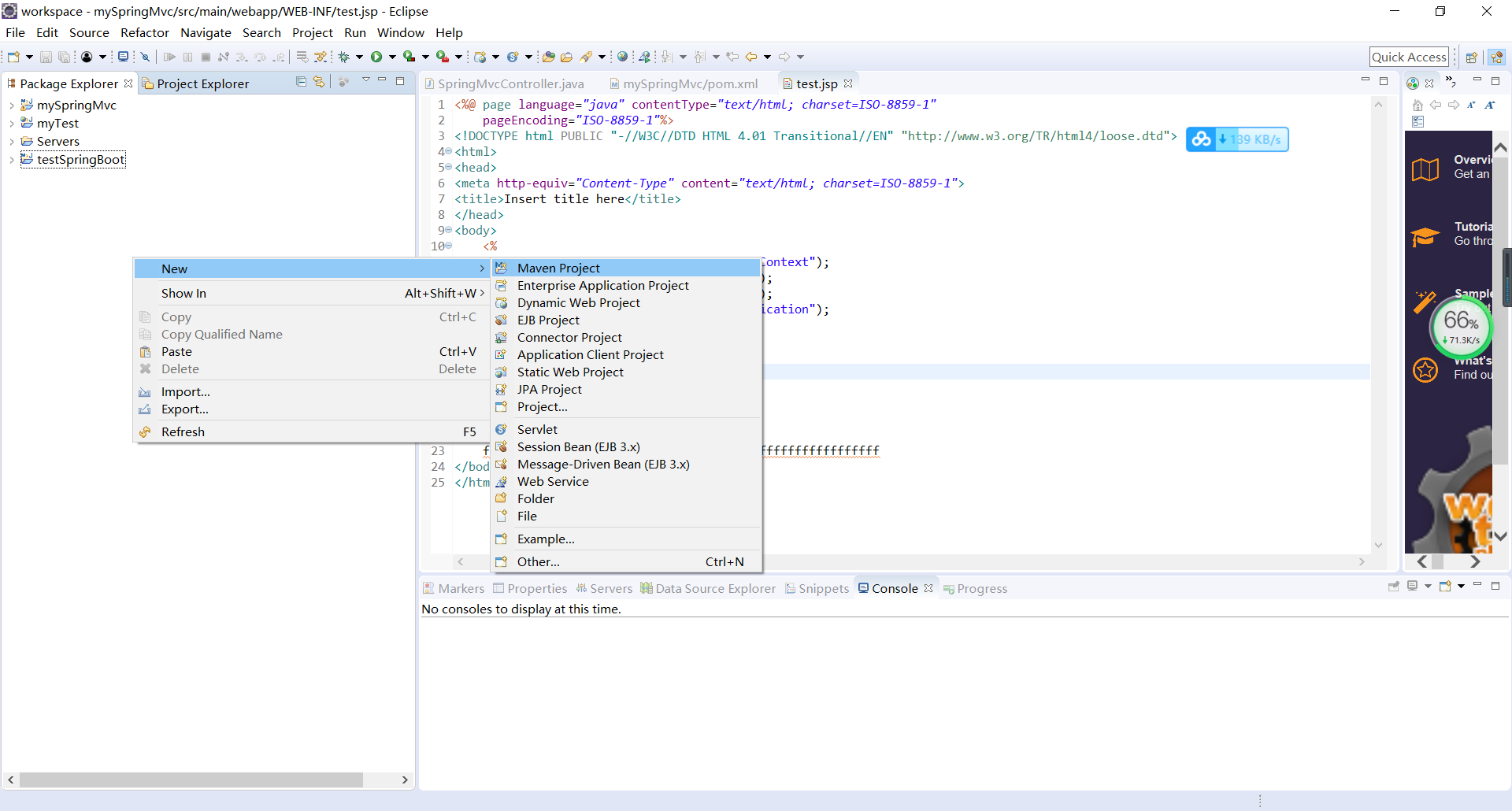Open the New file dropdown arrow

29,57
